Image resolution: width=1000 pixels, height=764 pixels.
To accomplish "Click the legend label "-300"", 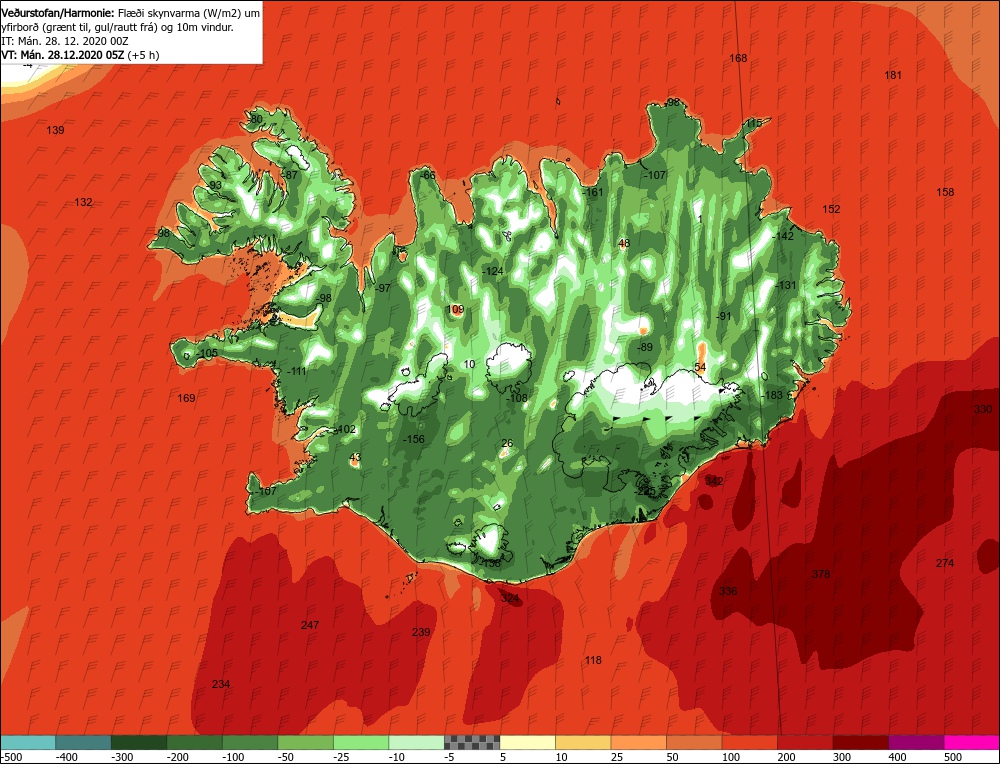I will pos(122,757).
